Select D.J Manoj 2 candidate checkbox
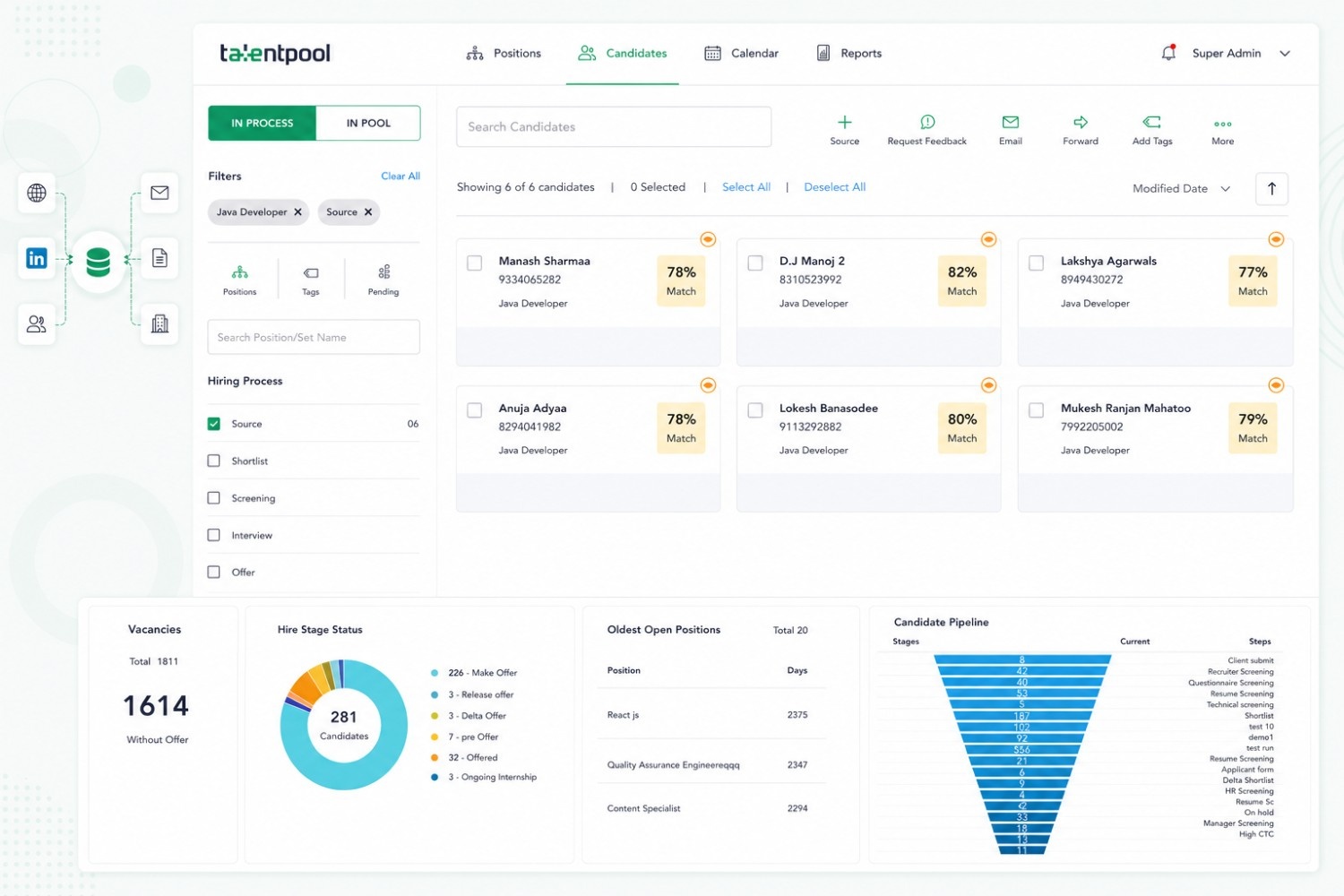Image resolution: width=1344 pixels, height=896 pixels. click(x=755, y=263)
